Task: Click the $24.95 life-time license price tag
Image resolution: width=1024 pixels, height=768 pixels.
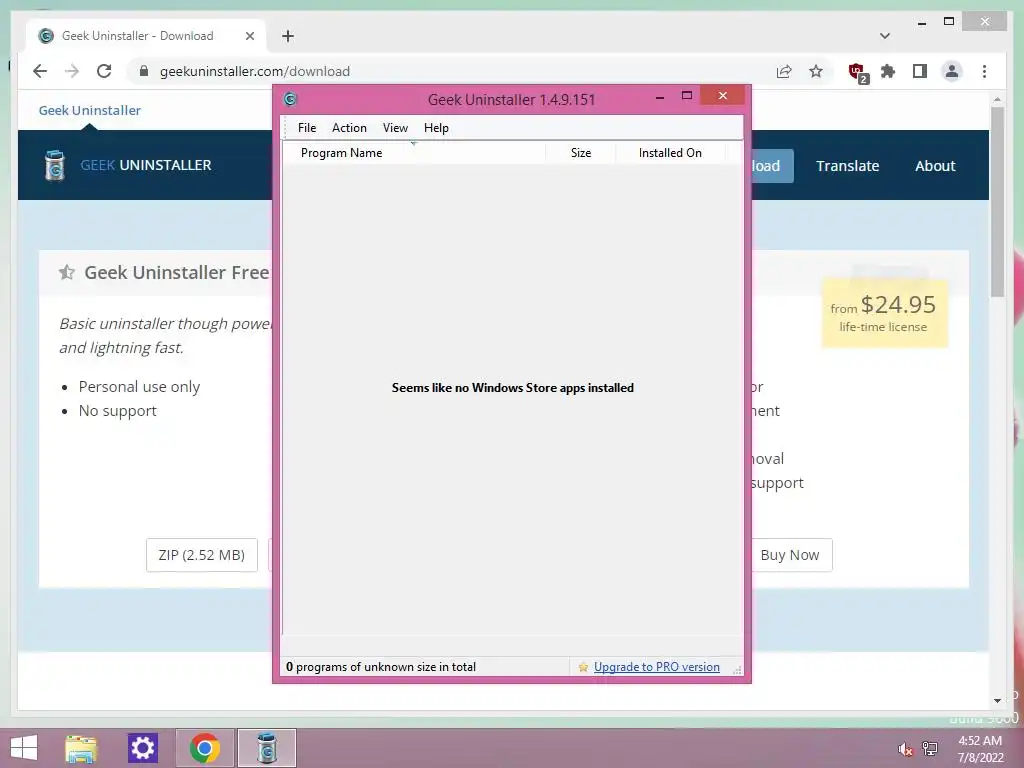Action: click(884, 313)
